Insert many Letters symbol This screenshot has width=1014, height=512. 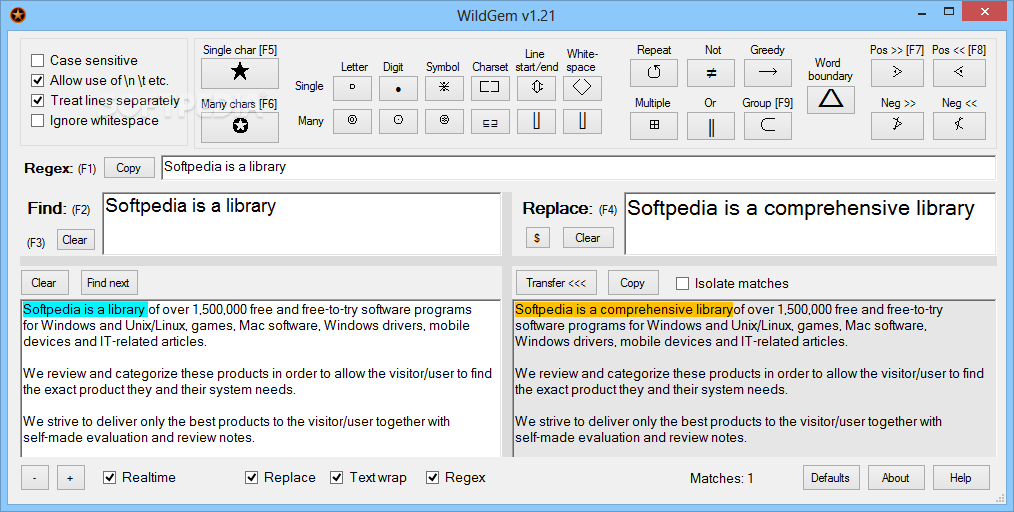pos(352,122)
